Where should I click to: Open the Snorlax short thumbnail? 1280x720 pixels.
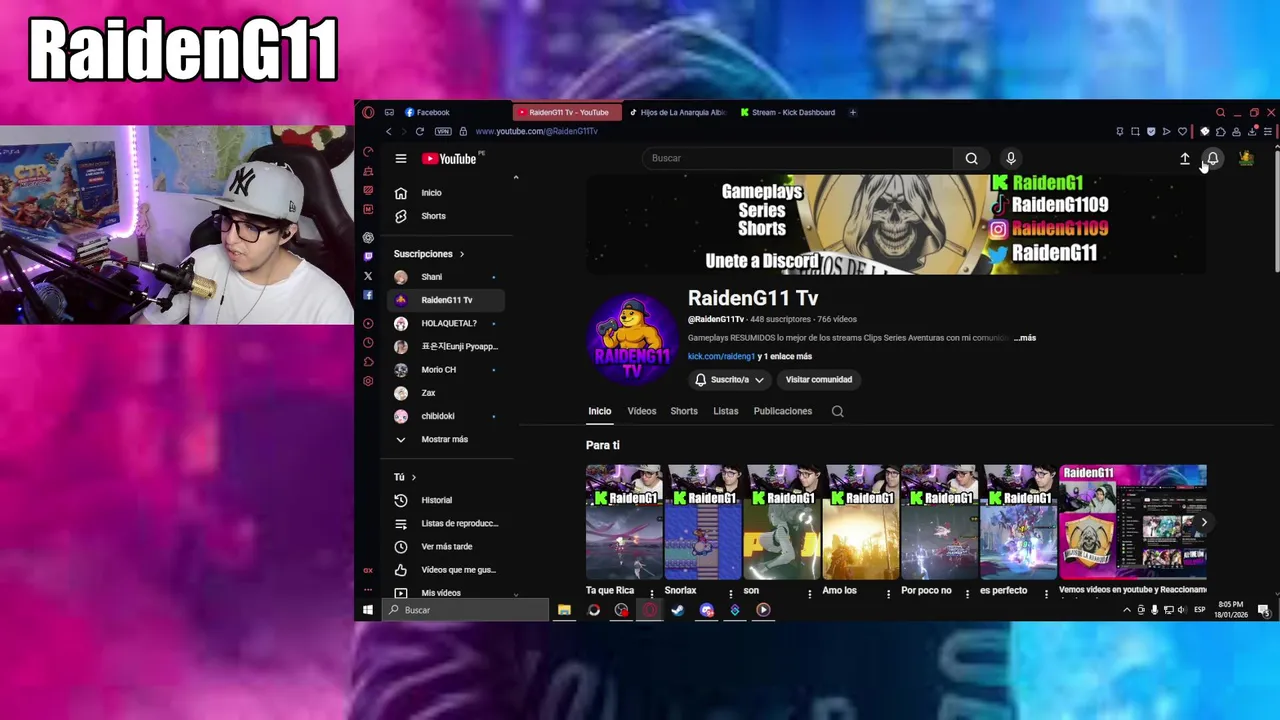tap(704, 522)
